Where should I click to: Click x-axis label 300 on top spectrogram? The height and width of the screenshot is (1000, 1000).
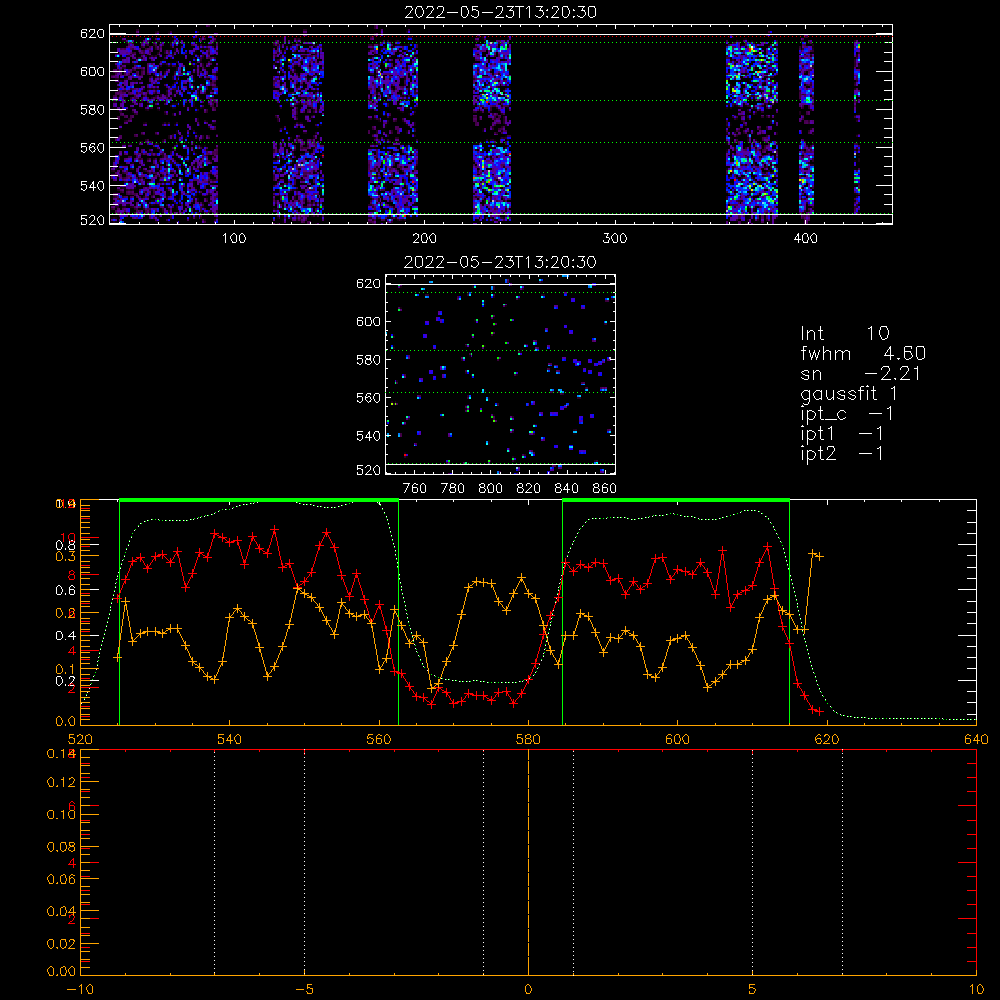615,238
